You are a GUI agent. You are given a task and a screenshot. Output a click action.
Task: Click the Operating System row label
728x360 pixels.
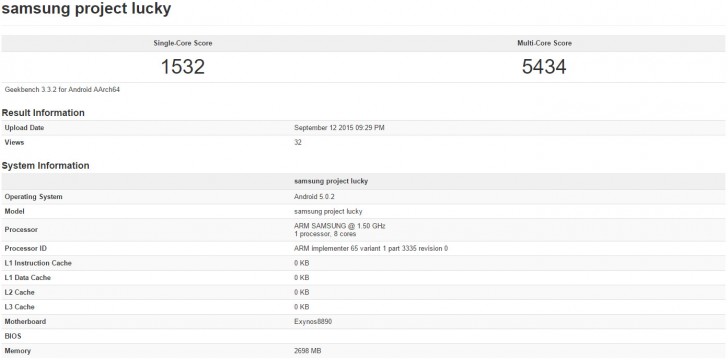pos(33,197)
